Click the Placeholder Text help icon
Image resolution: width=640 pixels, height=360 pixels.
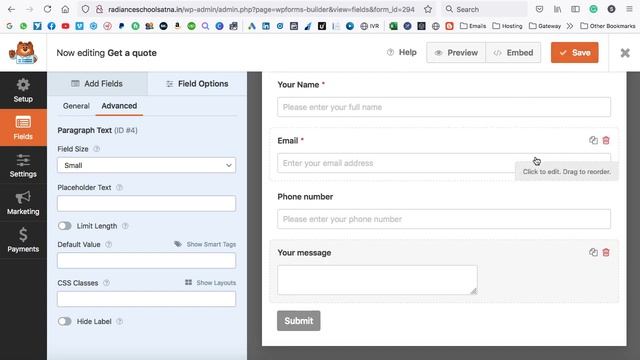[120, 187]
